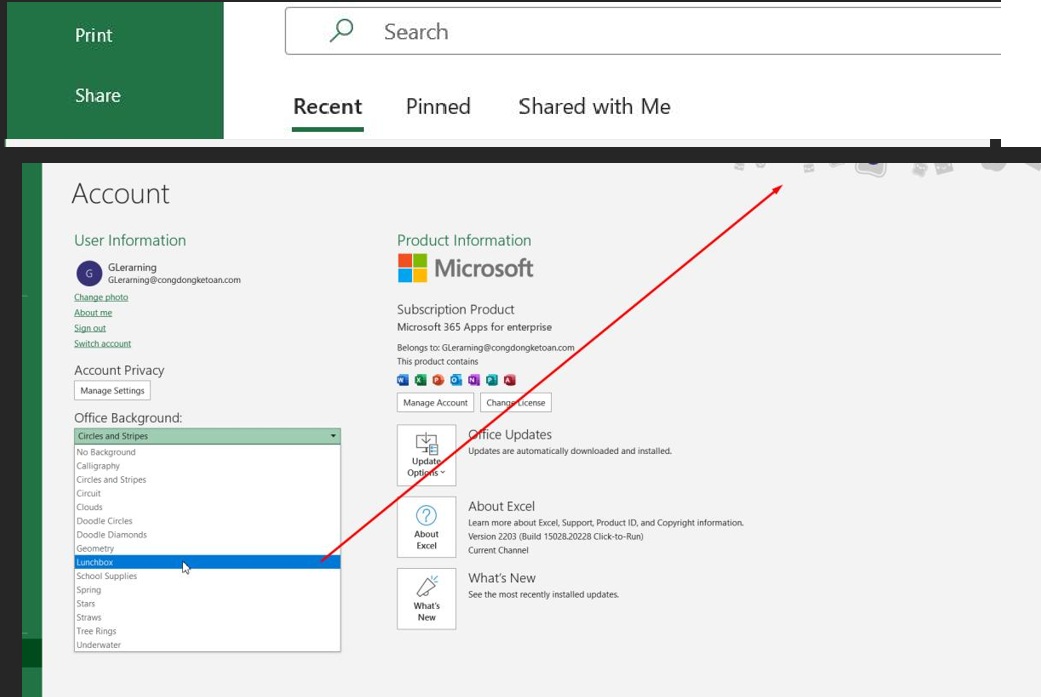This screenshot has height=697, width=1041.
Task: Click the GLearning profile avatar
Action: tap(89, 273)
